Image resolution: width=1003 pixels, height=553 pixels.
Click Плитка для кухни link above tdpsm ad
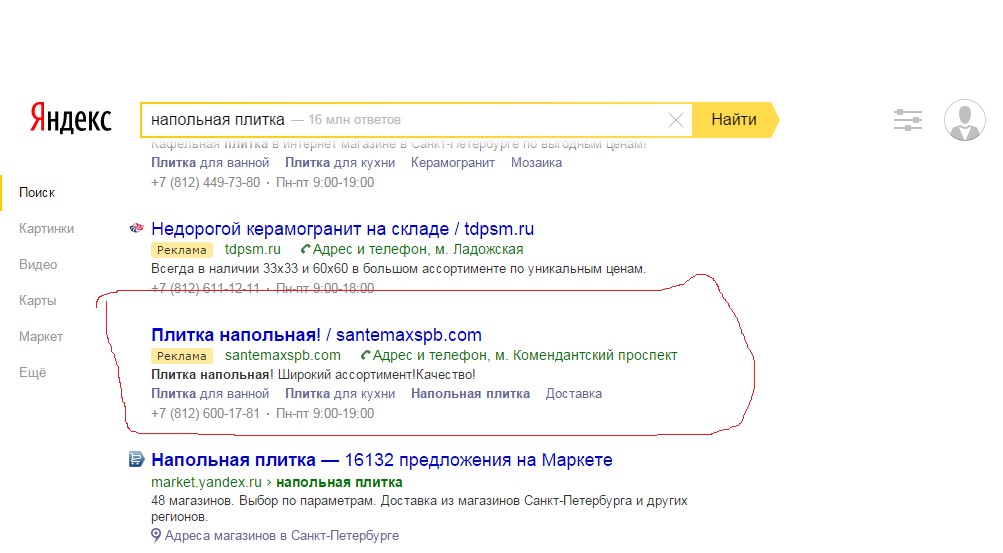point(340,163)
